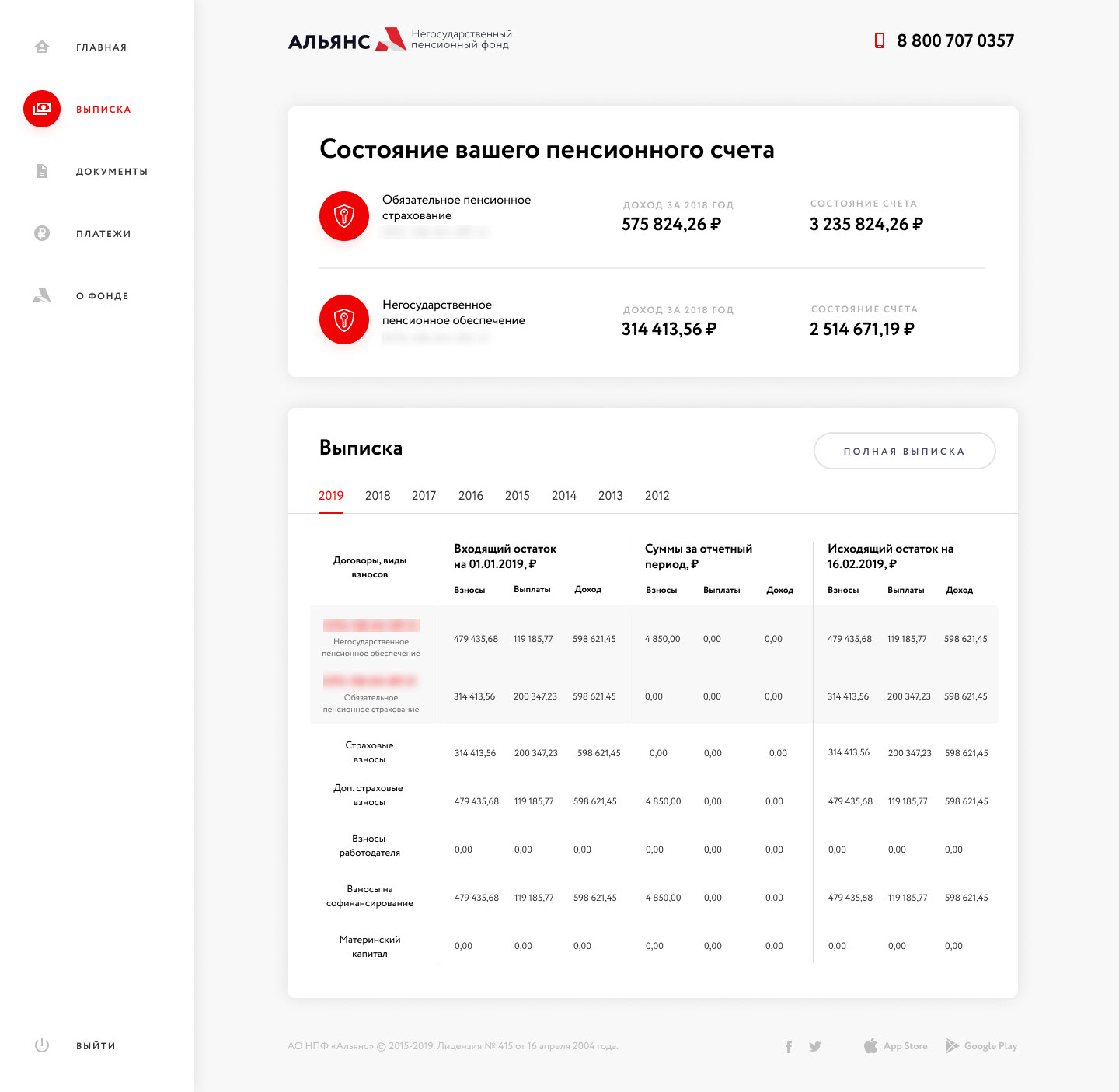The width and height of the screenshot is (1119, 1092).
Task: Click the О фонде logo icon
Action: (42, 295)
